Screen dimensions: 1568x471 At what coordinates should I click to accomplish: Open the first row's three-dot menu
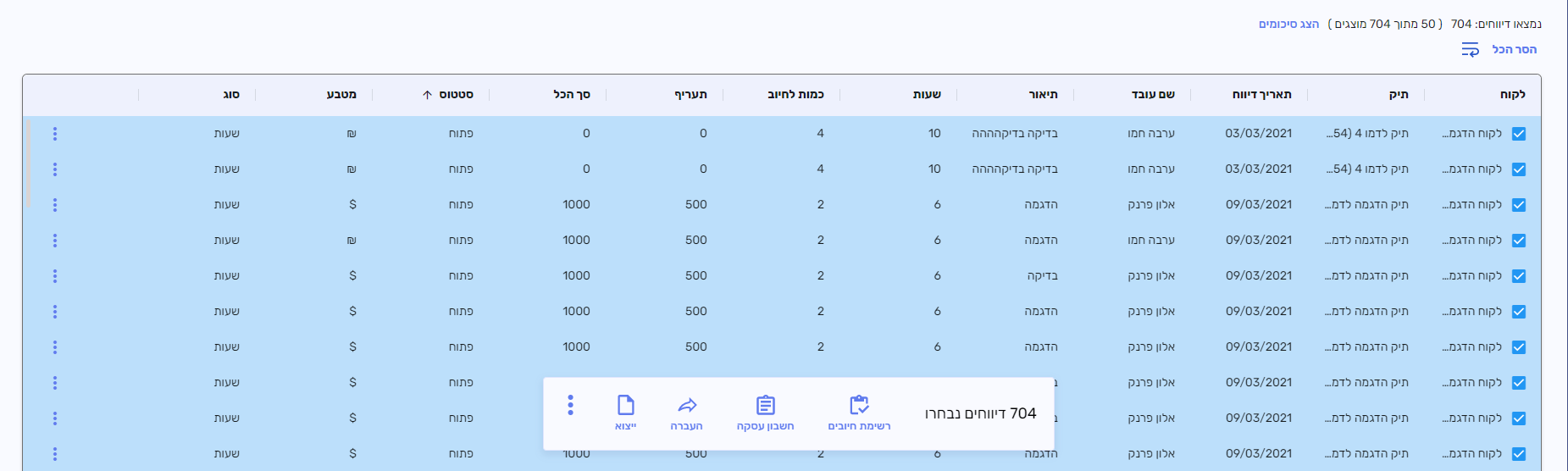pos(55,134)
